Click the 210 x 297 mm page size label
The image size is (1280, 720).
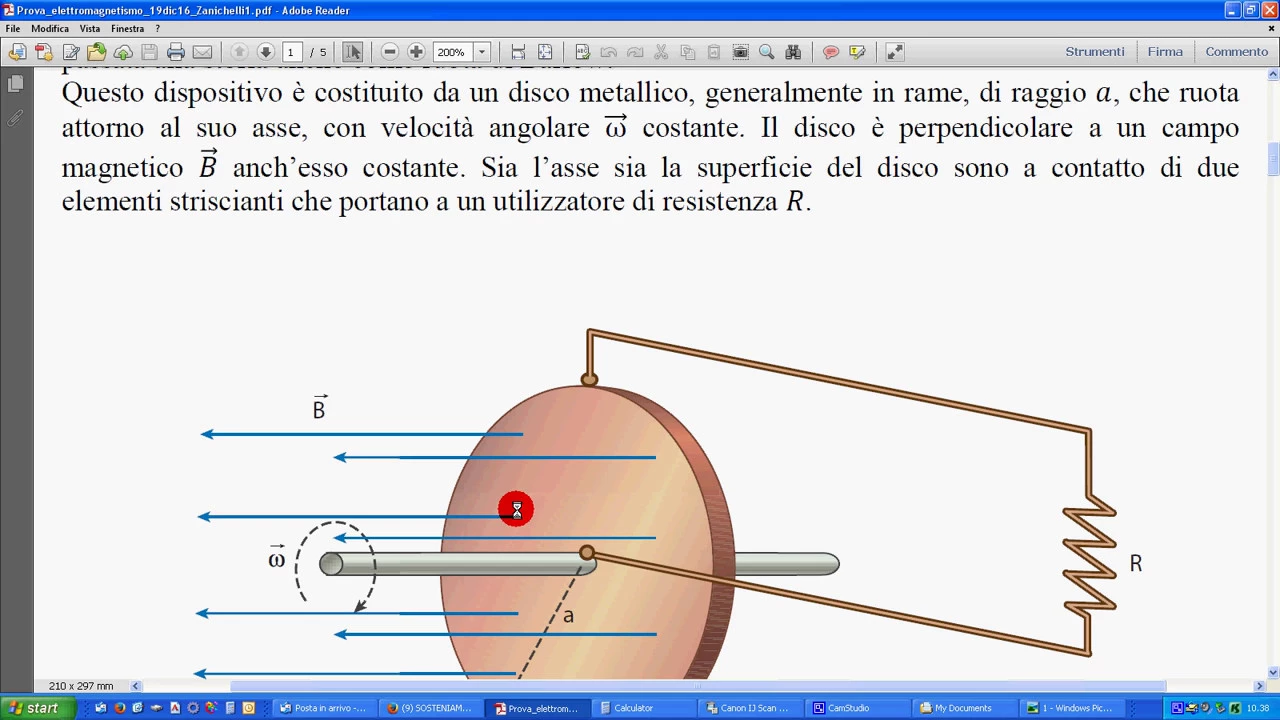pos(81,686)
